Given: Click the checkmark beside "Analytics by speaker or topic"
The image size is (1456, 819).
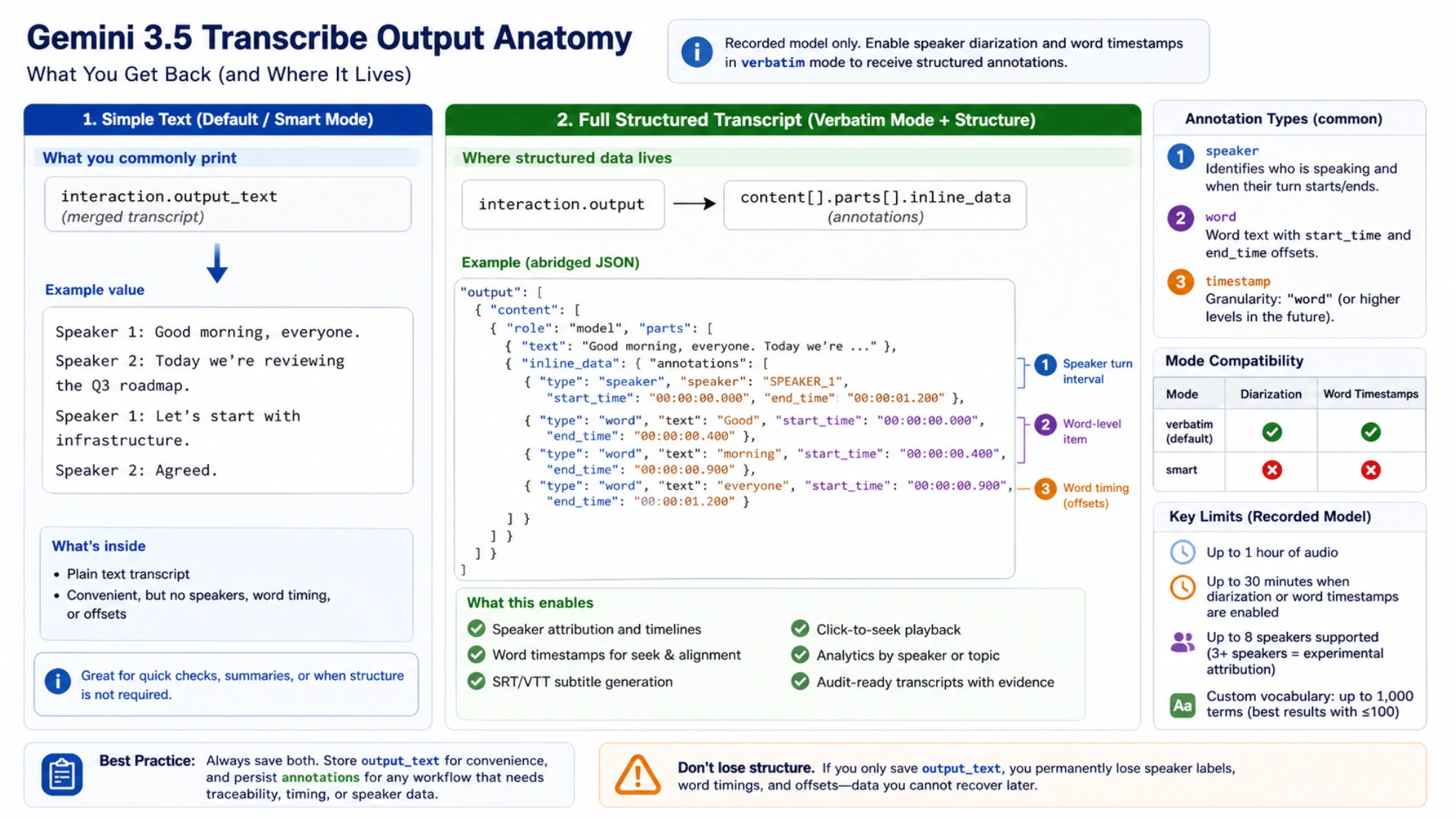Looking at the screenshot, I should tap(800, 655).
